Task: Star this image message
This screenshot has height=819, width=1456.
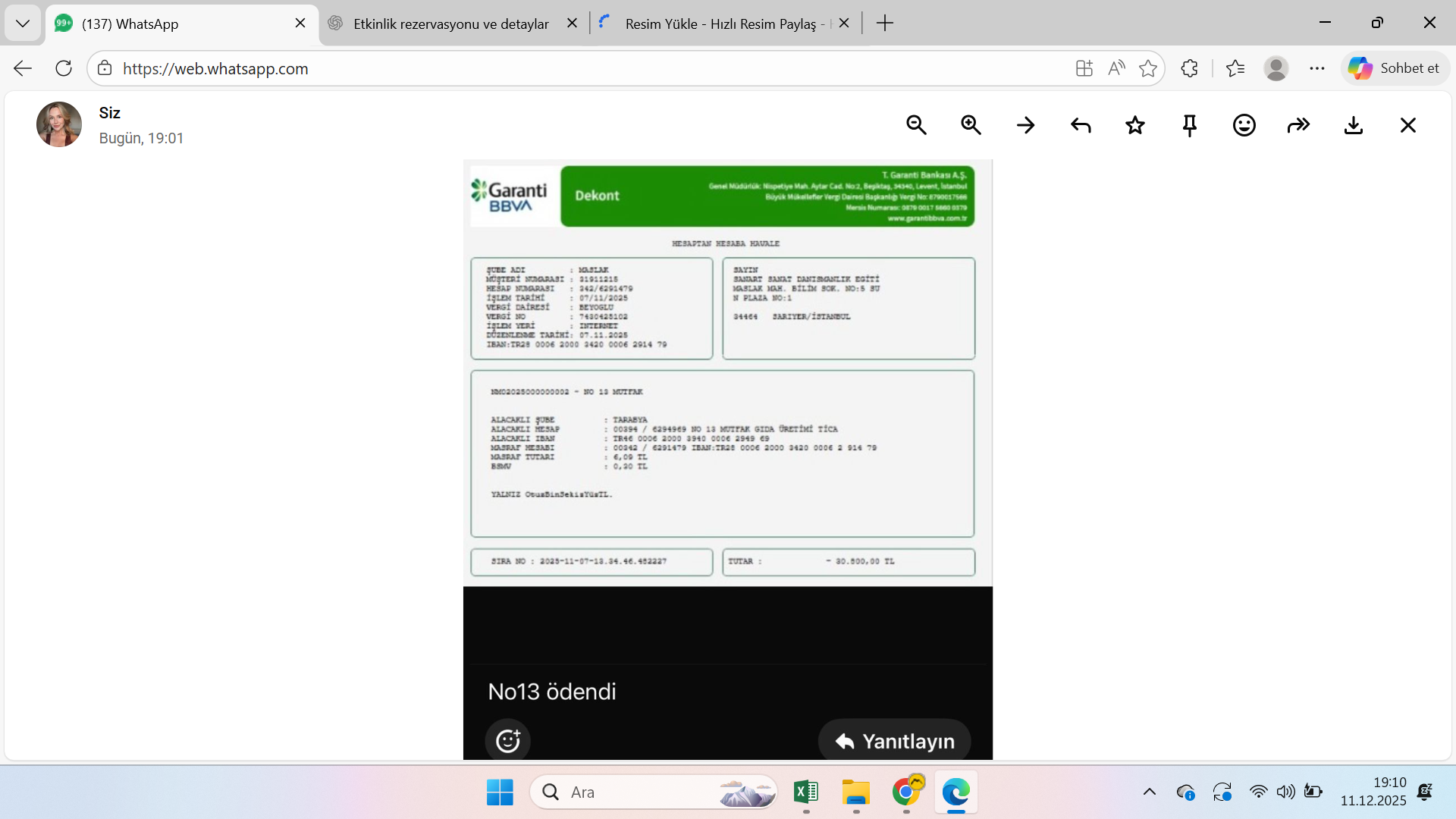Action: click(x=1135, y=125)
